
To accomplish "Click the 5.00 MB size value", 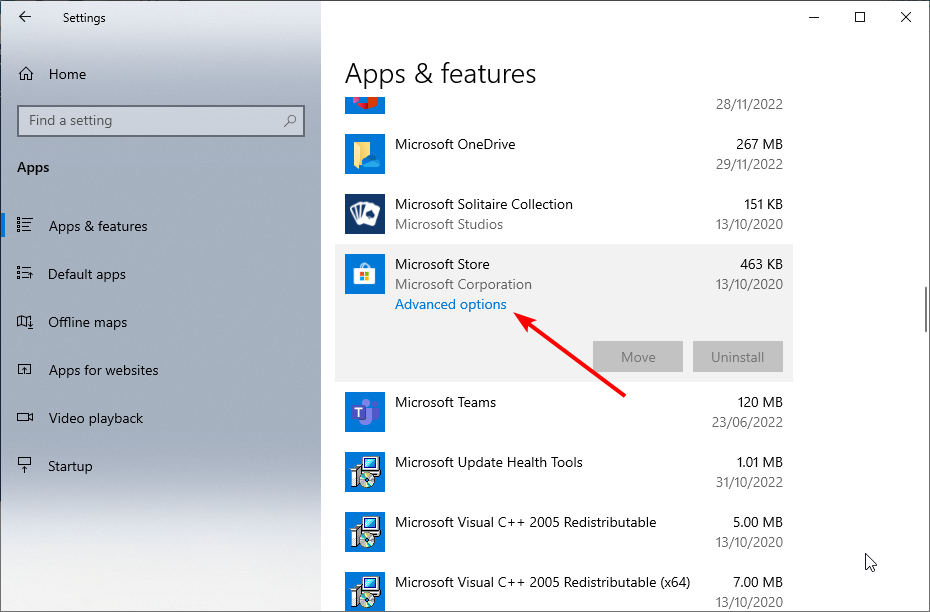I will point(757,522).
